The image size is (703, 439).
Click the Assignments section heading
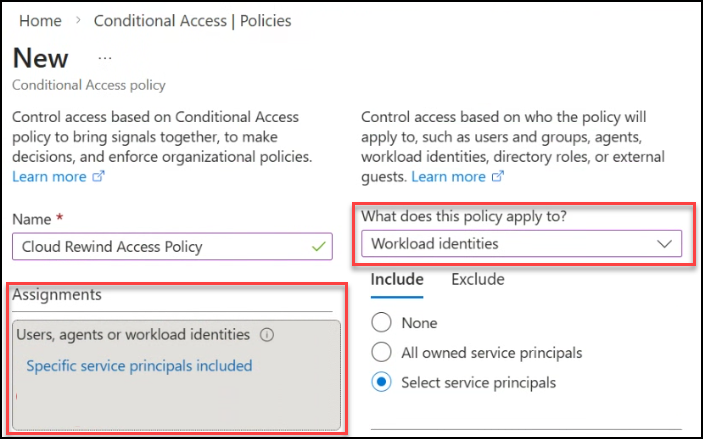point(57,295)
